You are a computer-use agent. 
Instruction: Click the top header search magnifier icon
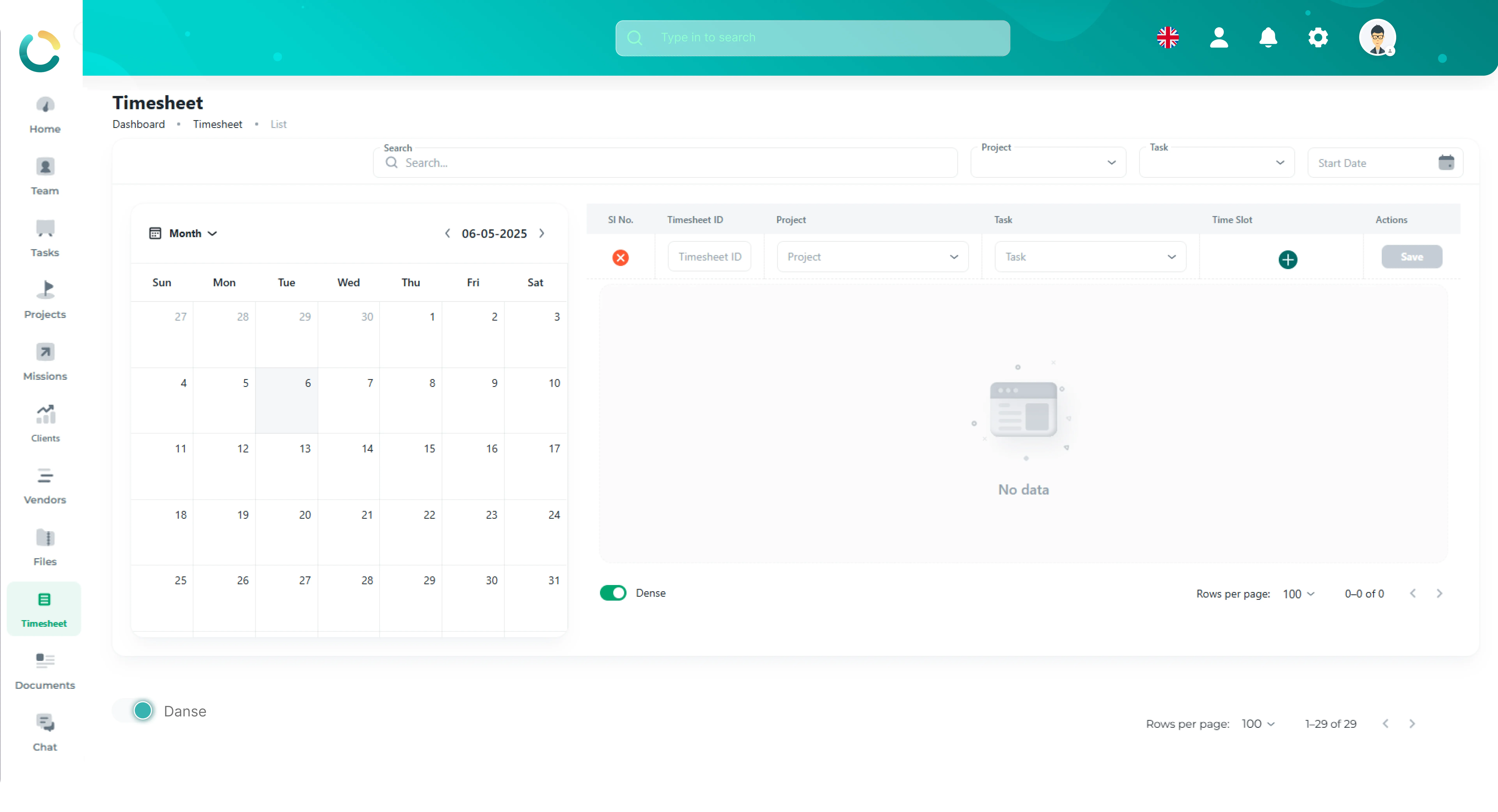point(635,38)
